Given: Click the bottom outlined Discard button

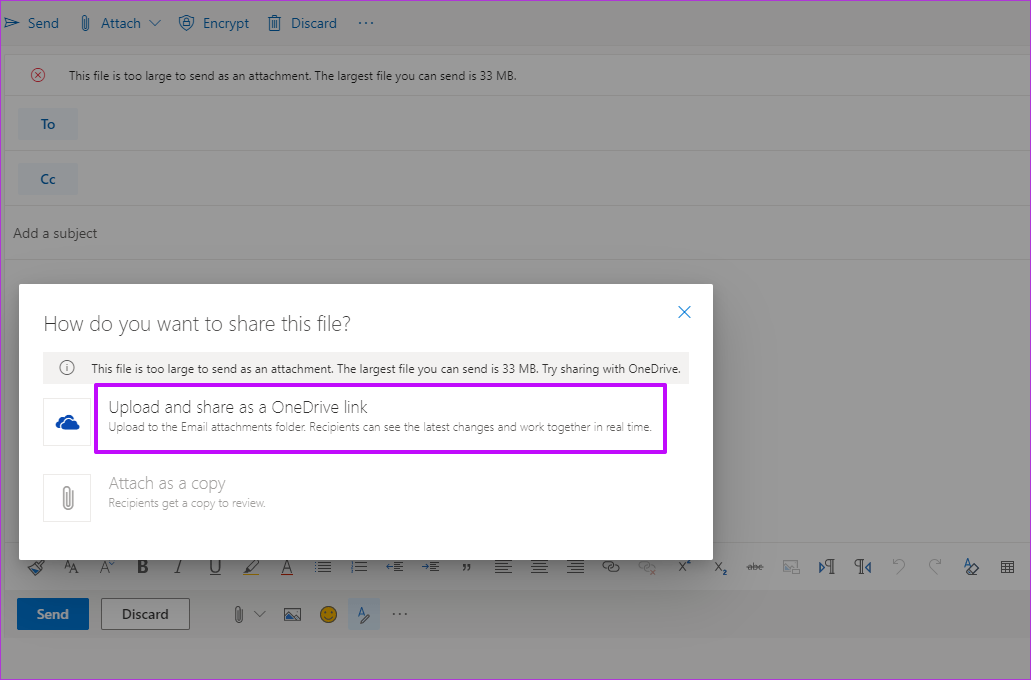Looking at the screenshot, I should click(x=145, y=614).
